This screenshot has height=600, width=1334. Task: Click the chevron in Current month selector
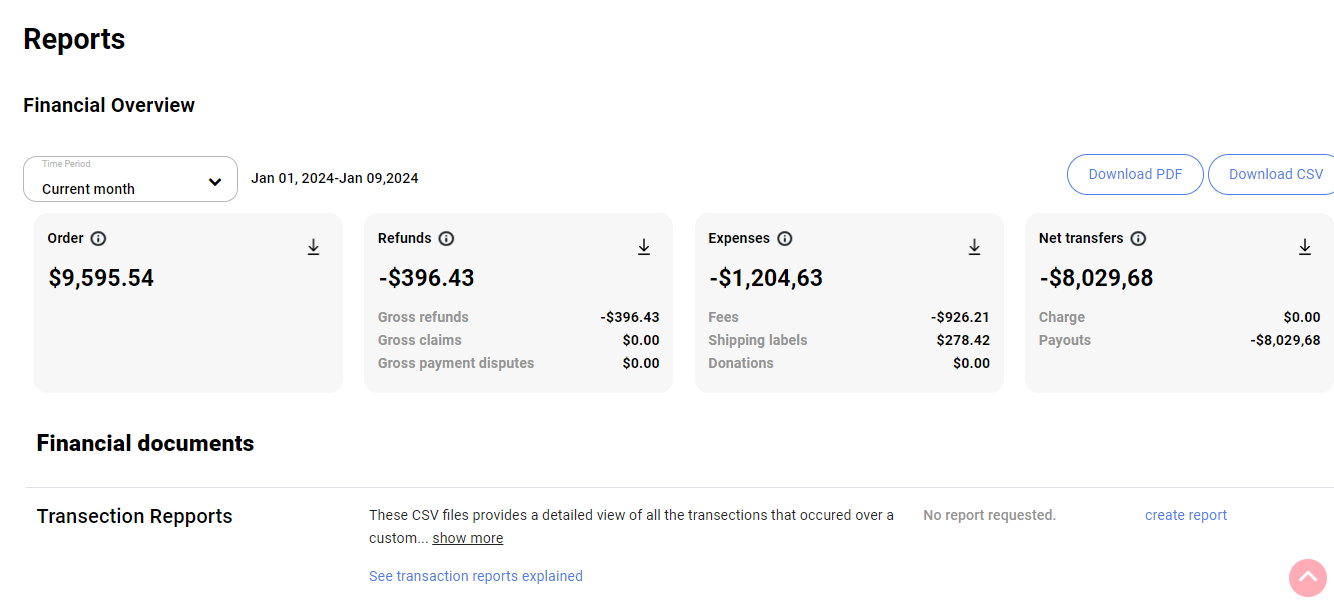tap(215, 182)
